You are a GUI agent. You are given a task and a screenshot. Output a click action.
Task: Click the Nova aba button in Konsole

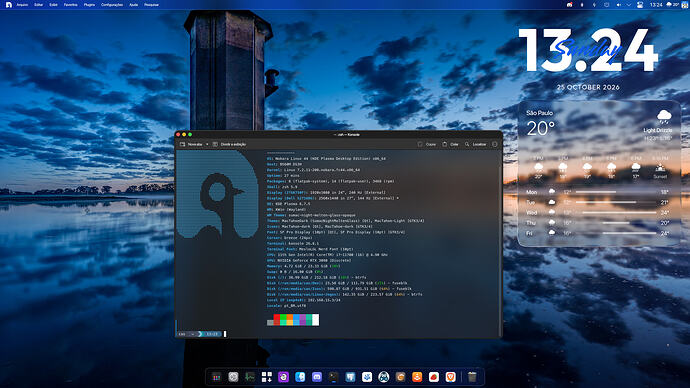[191, 144]
